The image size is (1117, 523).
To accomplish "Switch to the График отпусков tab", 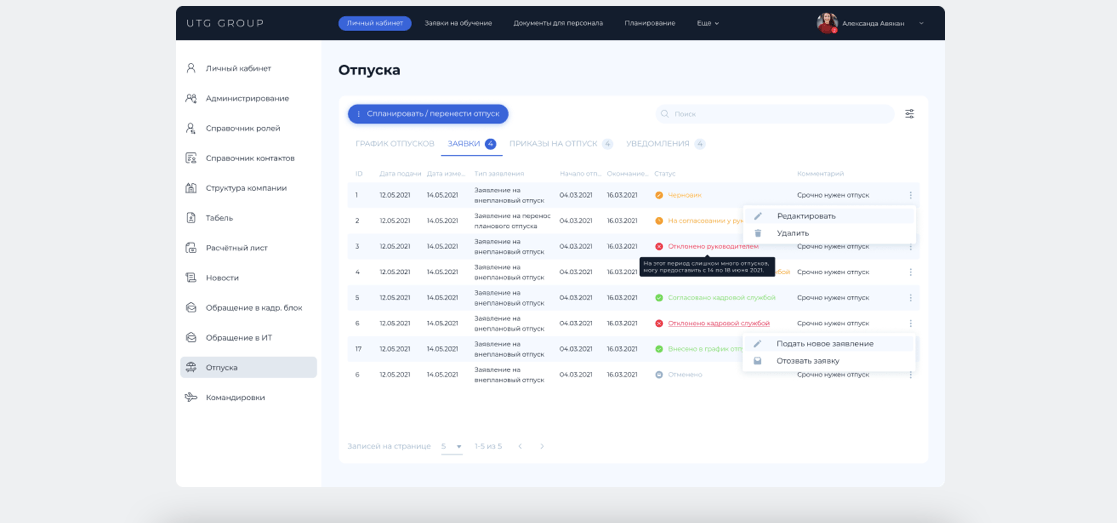I will click(394, 144).
